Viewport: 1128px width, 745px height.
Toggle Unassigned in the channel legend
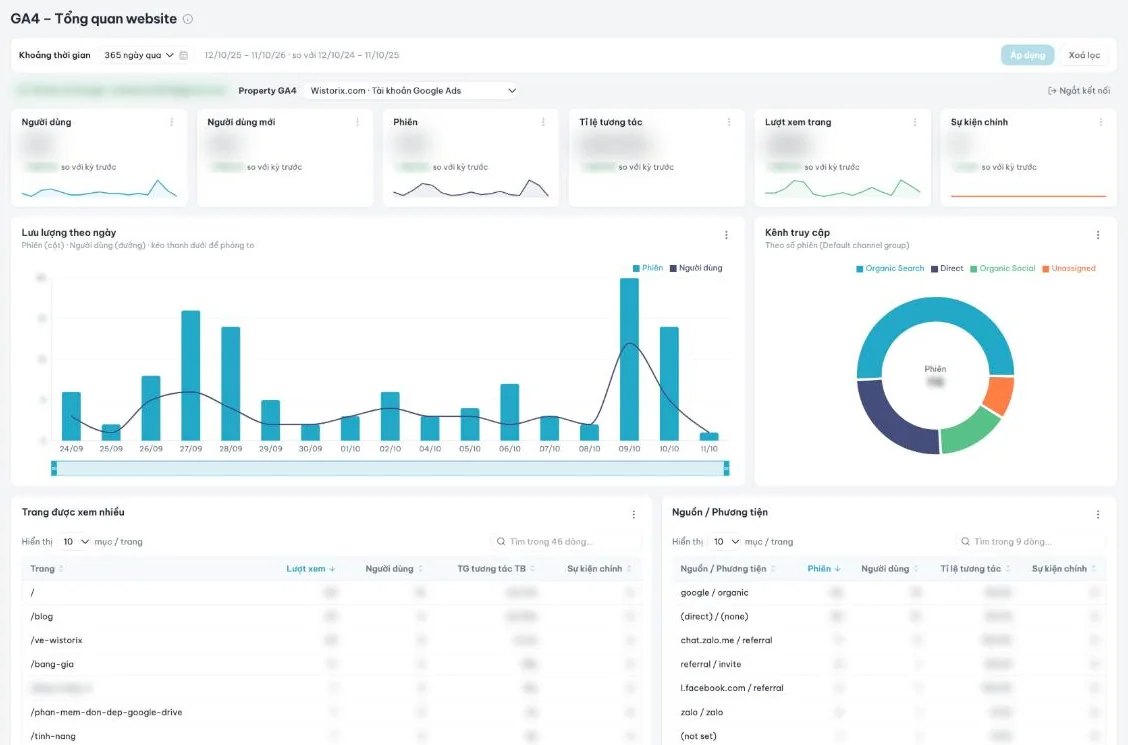(1068, 269)
